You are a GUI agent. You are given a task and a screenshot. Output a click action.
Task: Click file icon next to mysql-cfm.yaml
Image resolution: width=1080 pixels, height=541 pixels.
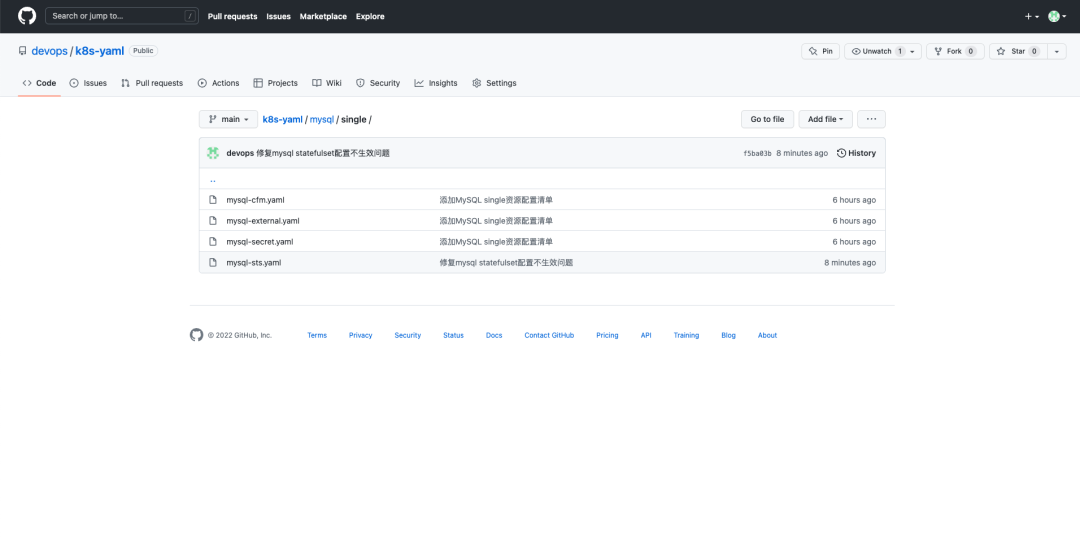213,200
